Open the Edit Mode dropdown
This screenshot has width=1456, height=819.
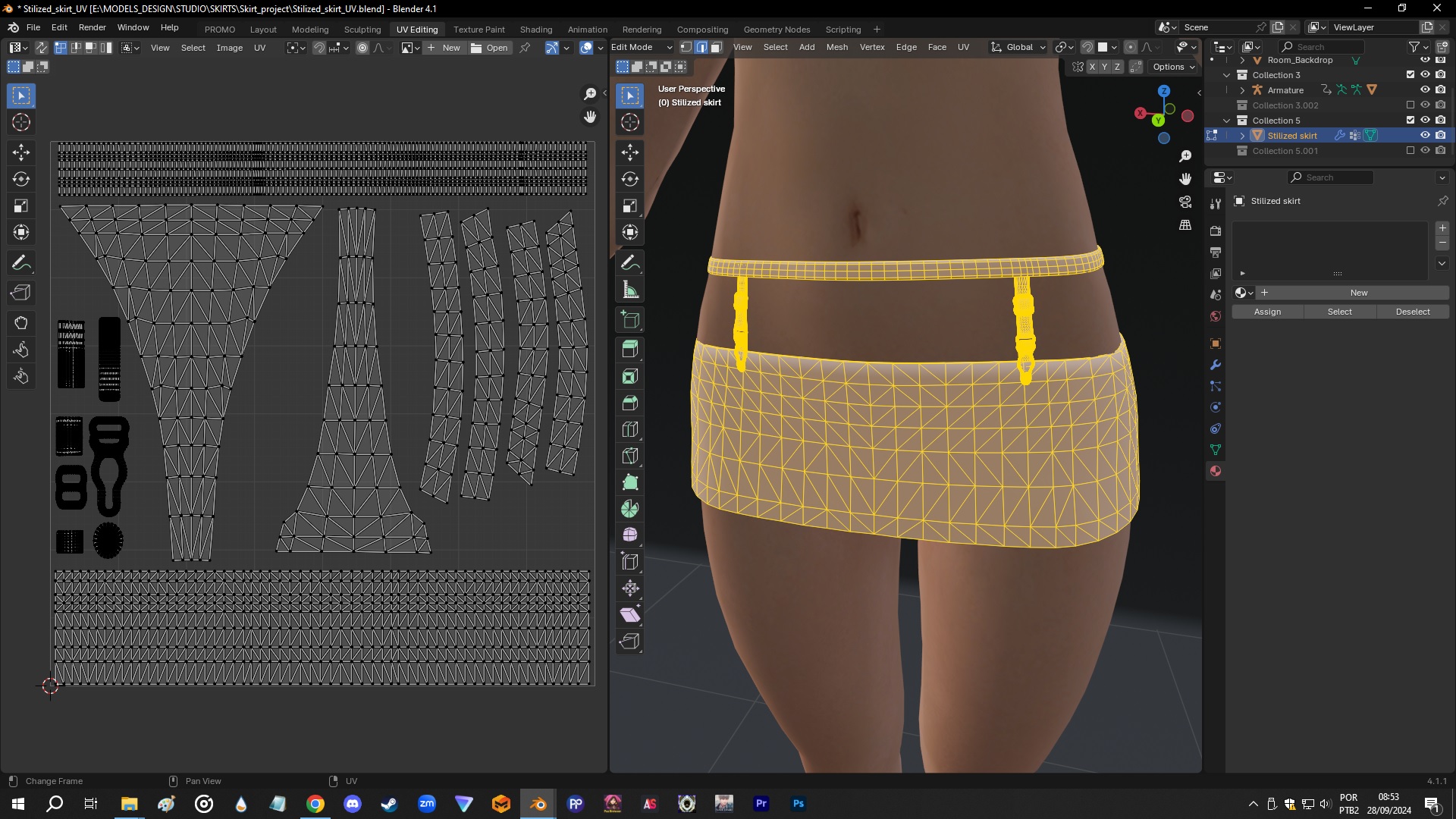pyautogui.click(x=641, y=46)
